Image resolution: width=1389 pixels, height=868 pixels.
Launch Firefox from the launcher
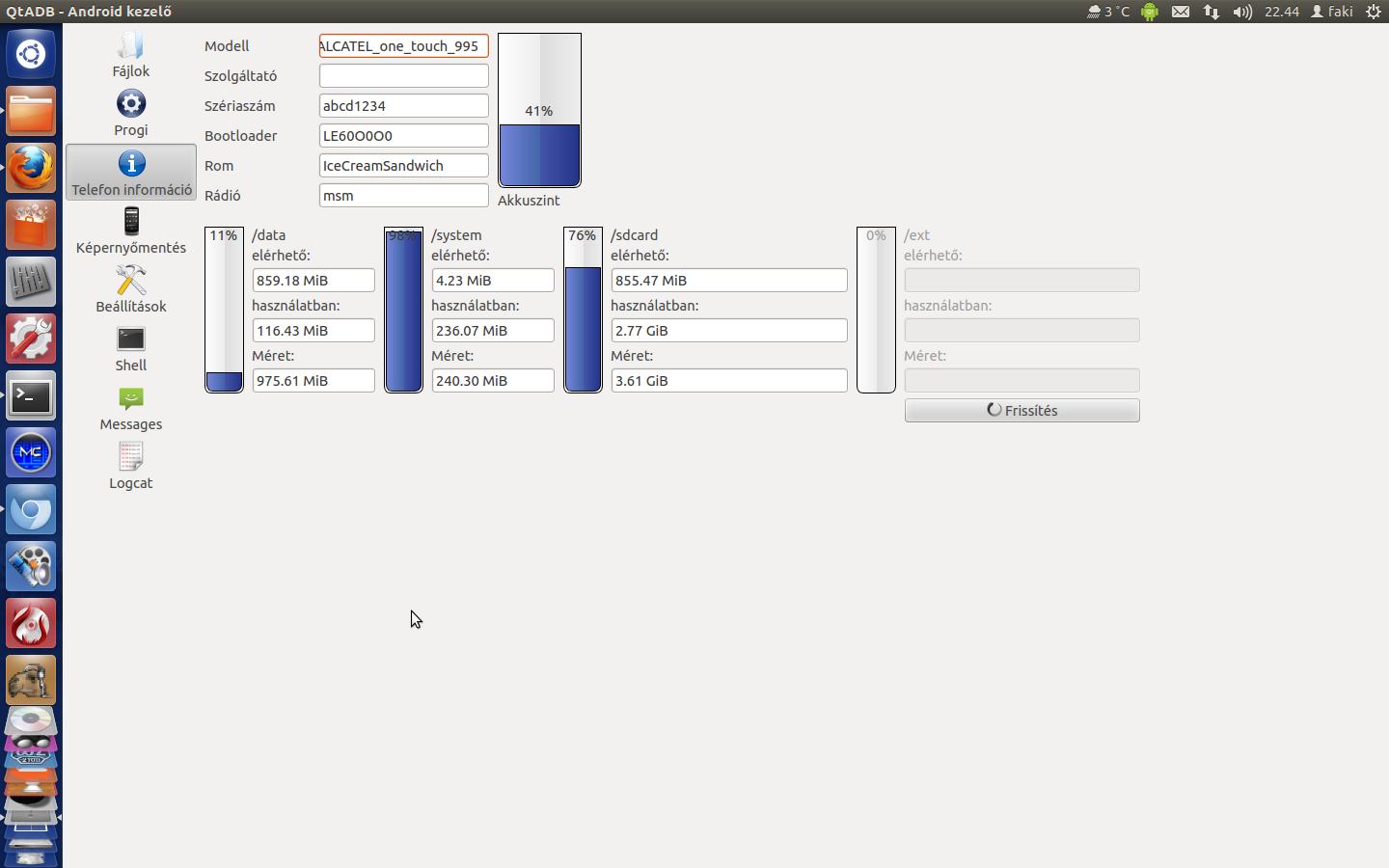click(31, 169)
